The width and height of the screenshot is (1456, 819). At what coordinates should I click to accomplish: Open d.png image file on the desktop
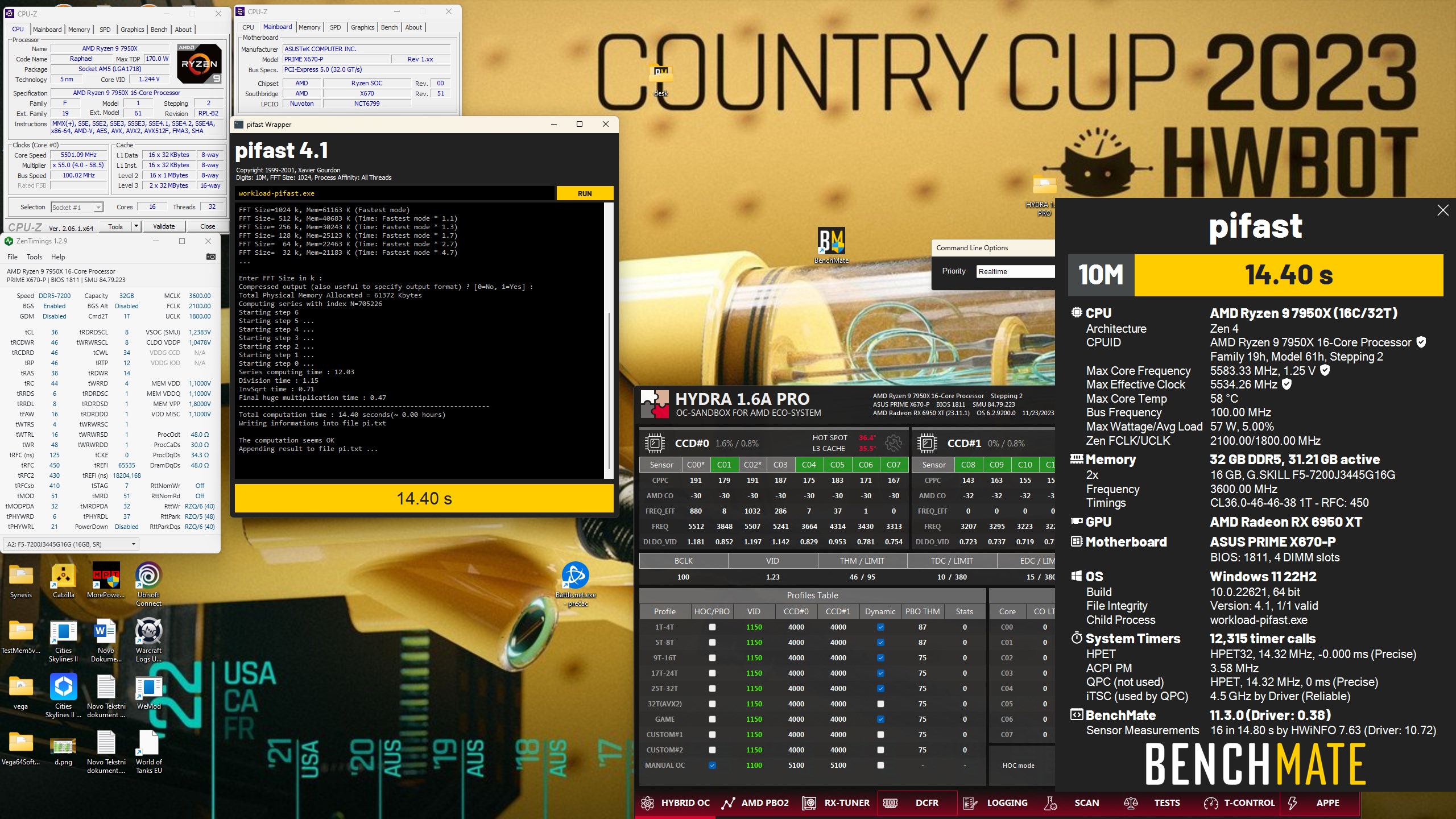[63, 748]
